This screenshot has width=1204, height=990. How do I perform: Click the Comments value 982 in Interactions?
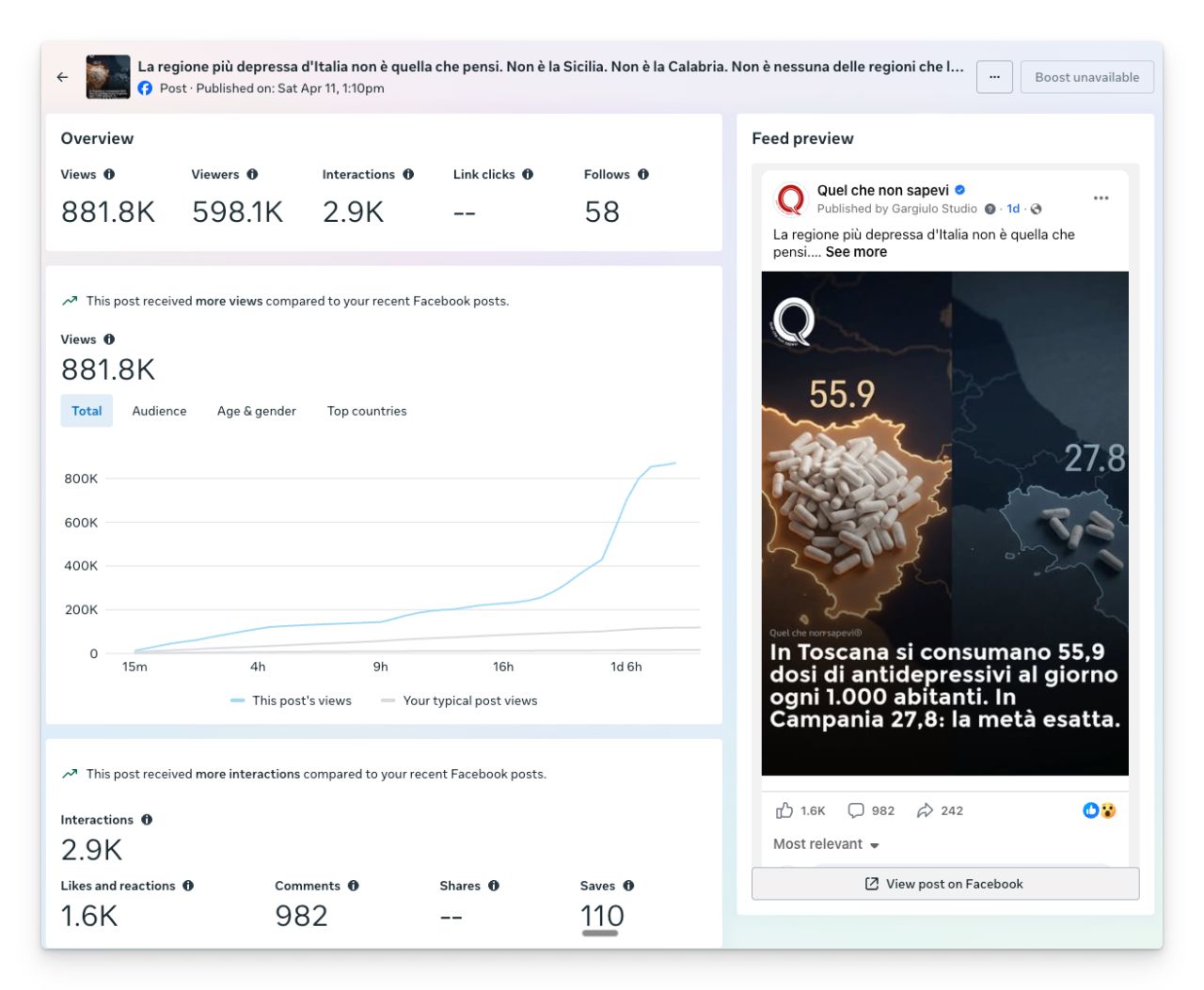301,916
